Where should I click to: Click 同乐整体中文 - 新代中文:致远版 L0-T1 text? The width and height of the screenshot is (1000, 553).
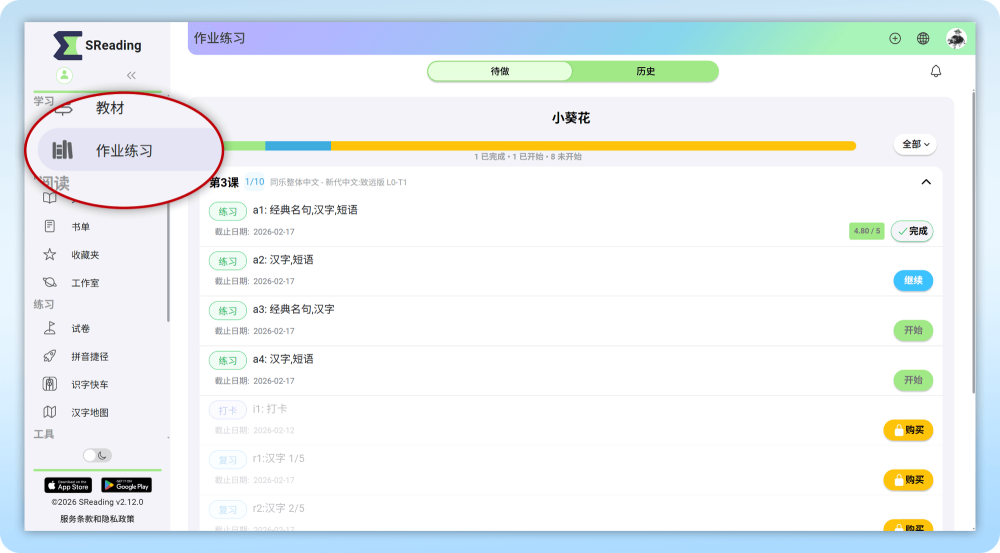click(x=338, y=182)
